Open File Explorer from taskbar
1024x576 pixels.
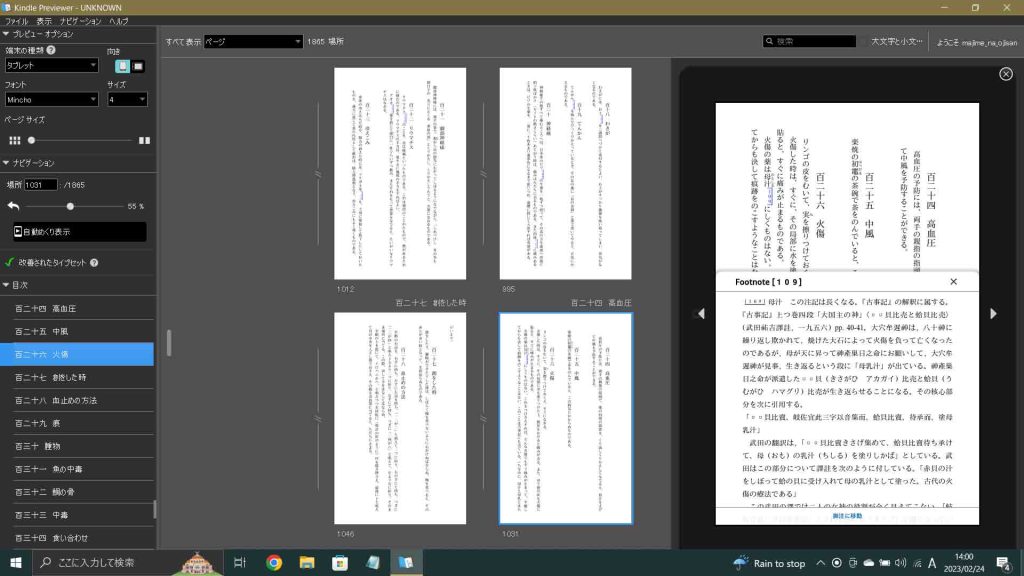tap(307, 562)
